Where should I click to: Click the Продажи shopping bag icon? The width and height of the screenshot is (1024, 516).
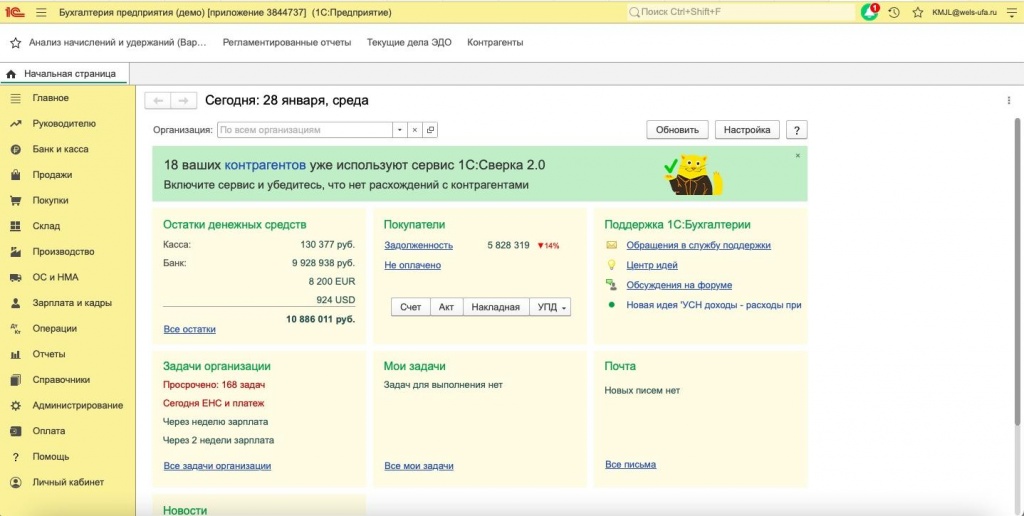[x=16, y=175]
